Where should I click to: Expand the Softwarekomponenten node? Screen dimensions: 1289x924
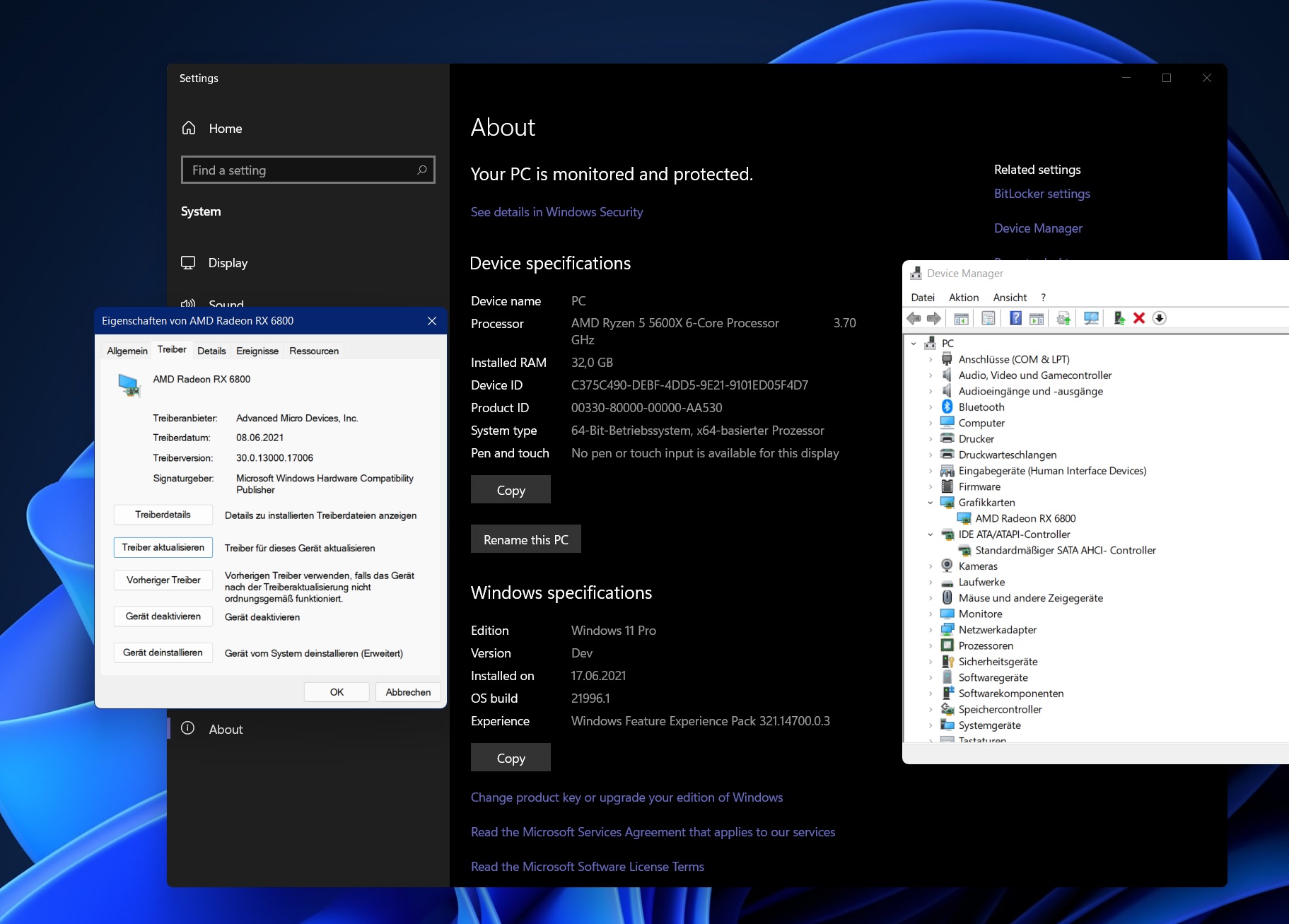(x=931, y=694)
